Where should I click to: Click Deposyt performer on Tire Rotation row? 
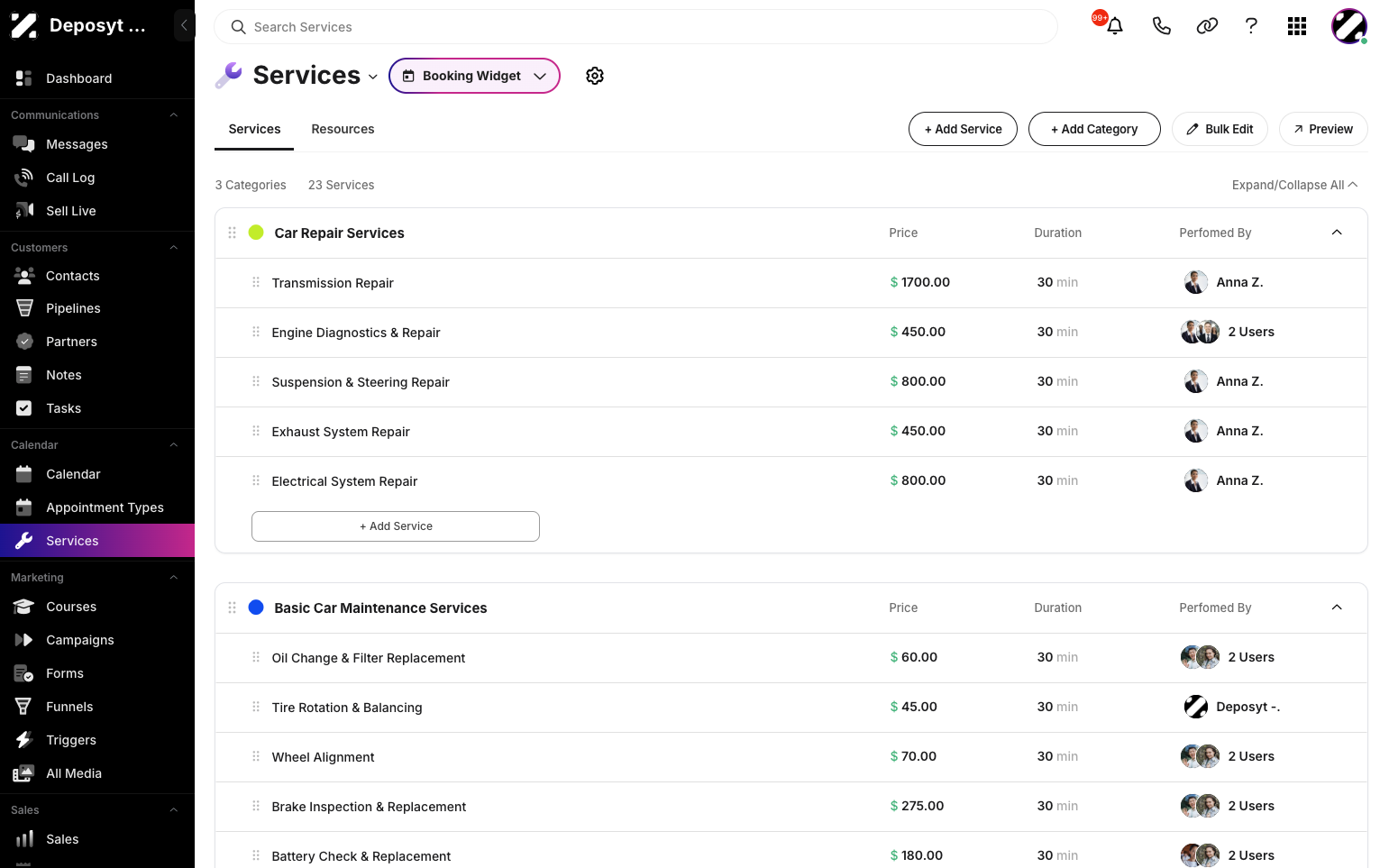tap(1232, 707)
